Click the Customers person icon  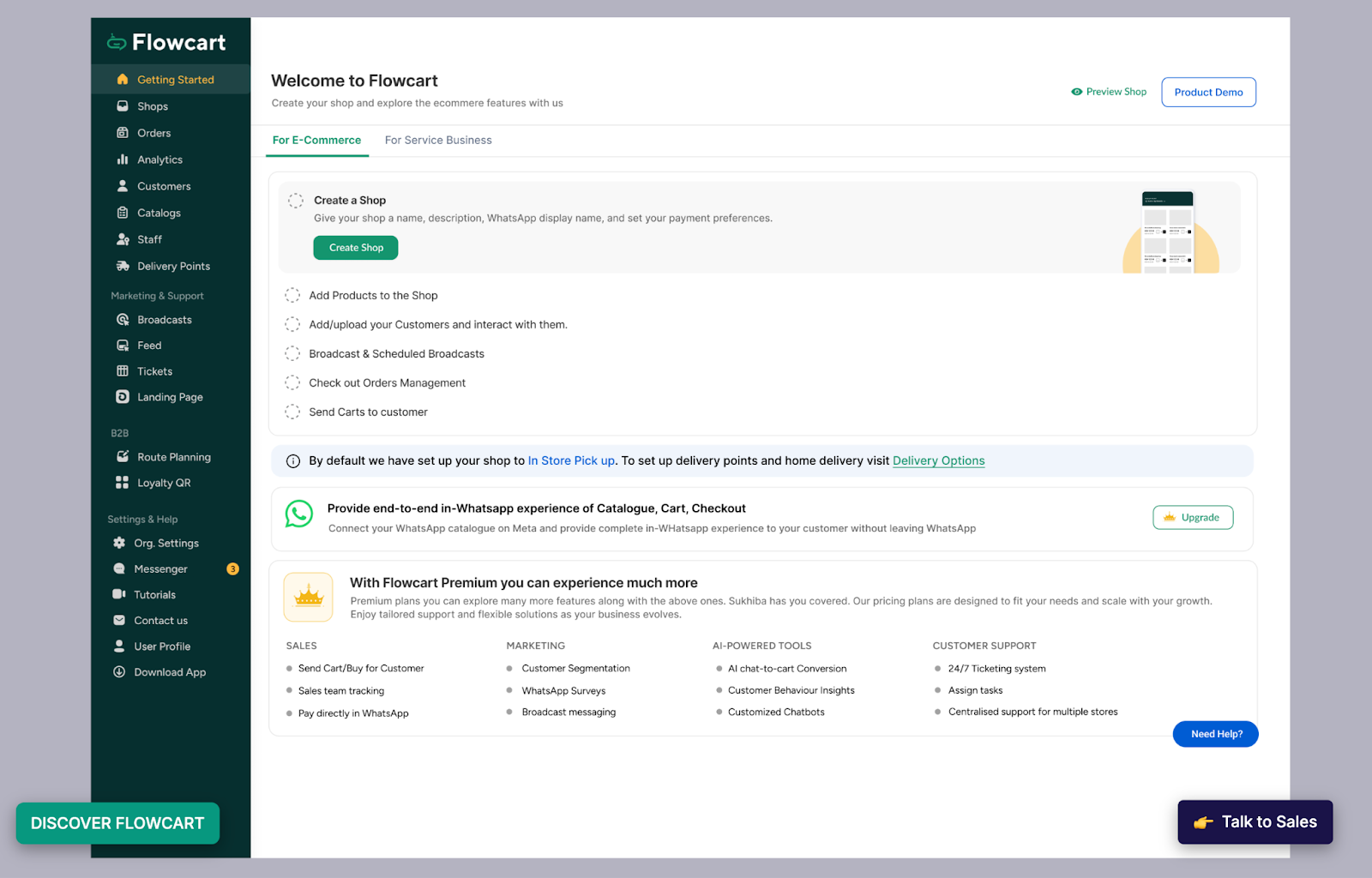pyautogui.click(x=123, y=186)
